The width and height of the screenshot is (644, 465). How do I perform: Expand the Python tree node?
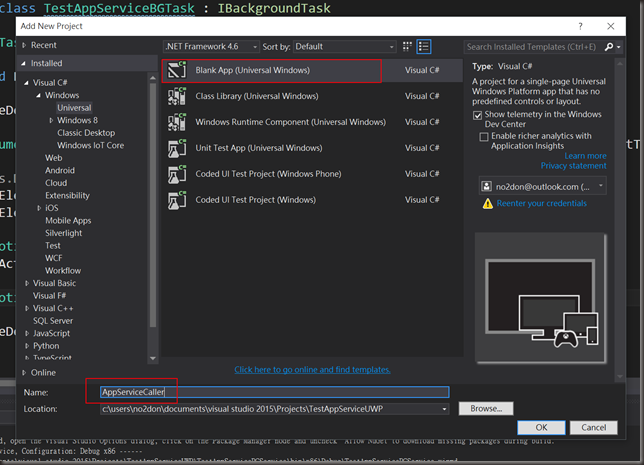click(x=27, y=346)
